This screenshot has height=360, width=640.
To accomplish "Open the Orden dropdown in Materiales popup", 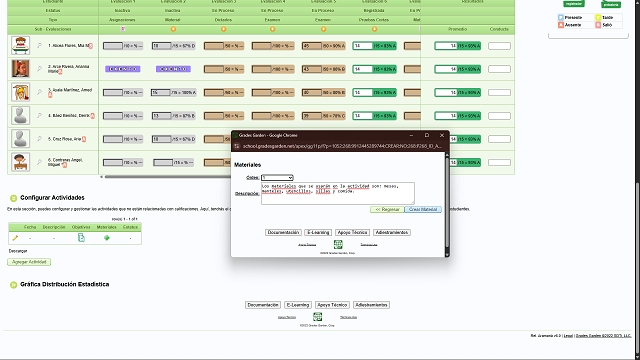I will click(x=277, y=178).
